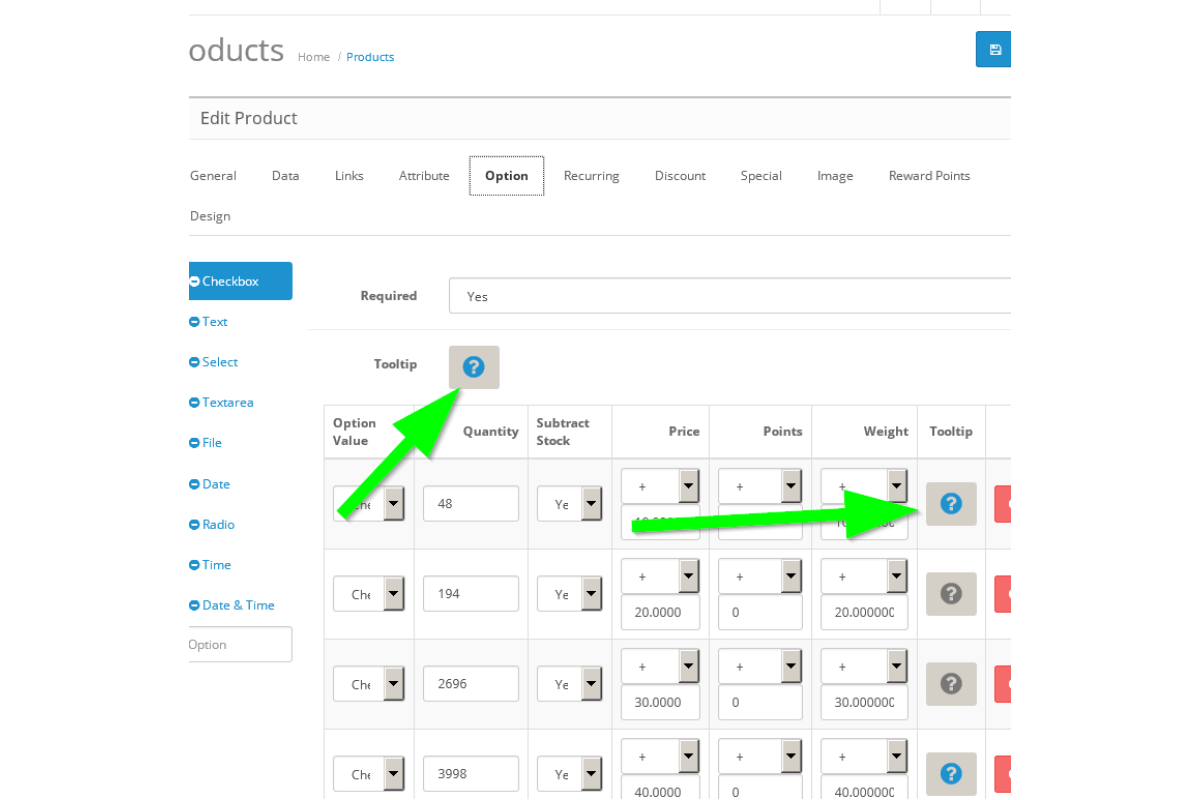This screenshot has height=800, width=1200.
Task: Click the quantity field containing 194
Action: pyautogui.click(x=470, y=594)
